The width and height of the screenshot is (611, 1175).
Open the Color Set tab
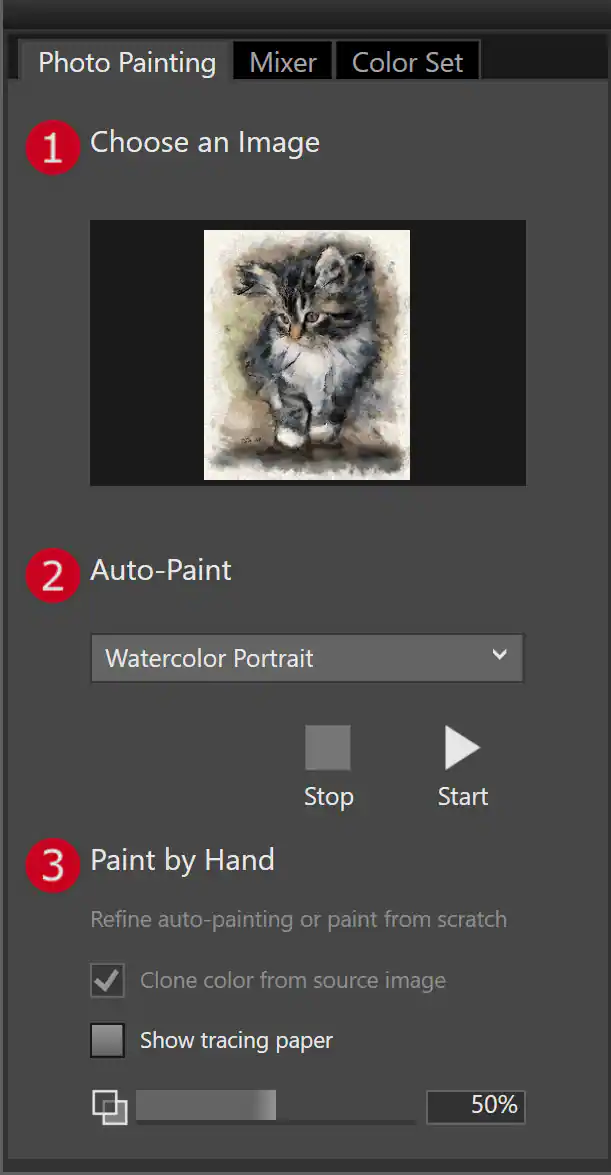coord(407,62)
